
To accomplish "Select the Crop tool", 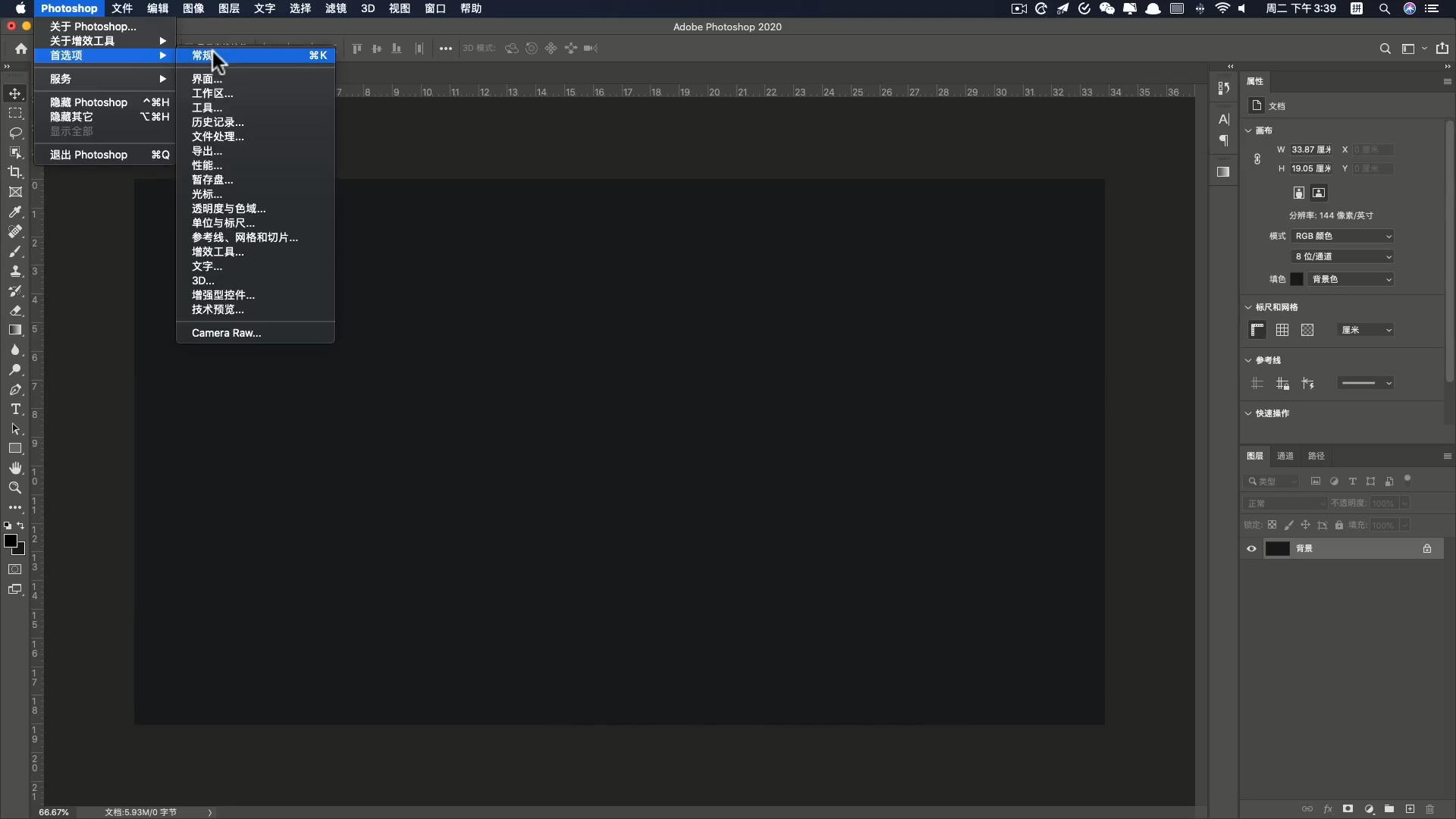I will (x=15, y=173).
